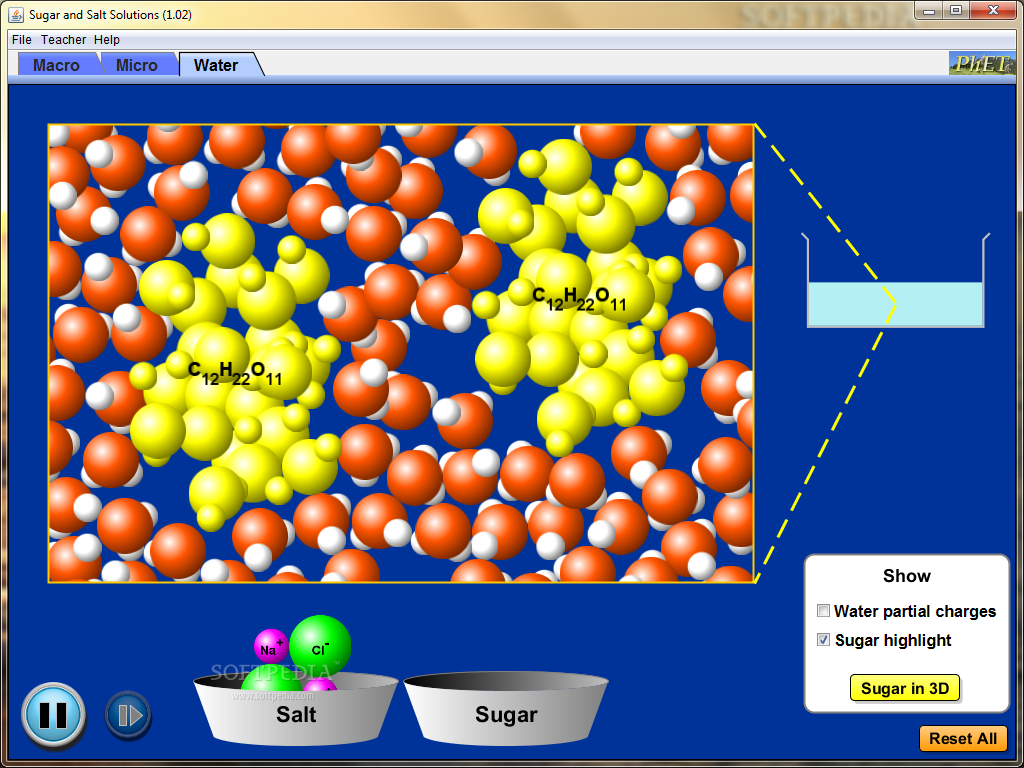Open the File menu
The width and height of the screenshot is (1024, 768).
point(22,40)
